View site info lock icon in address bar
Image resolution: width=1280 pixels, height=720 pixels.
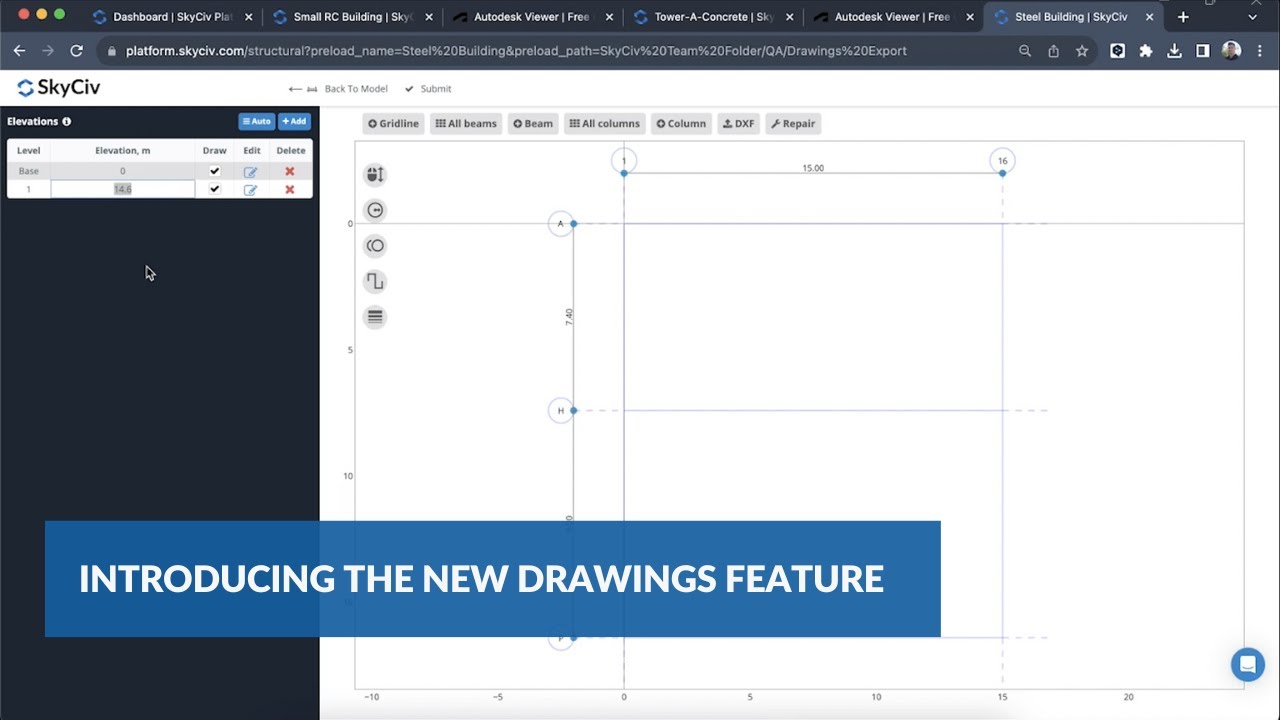112,51
